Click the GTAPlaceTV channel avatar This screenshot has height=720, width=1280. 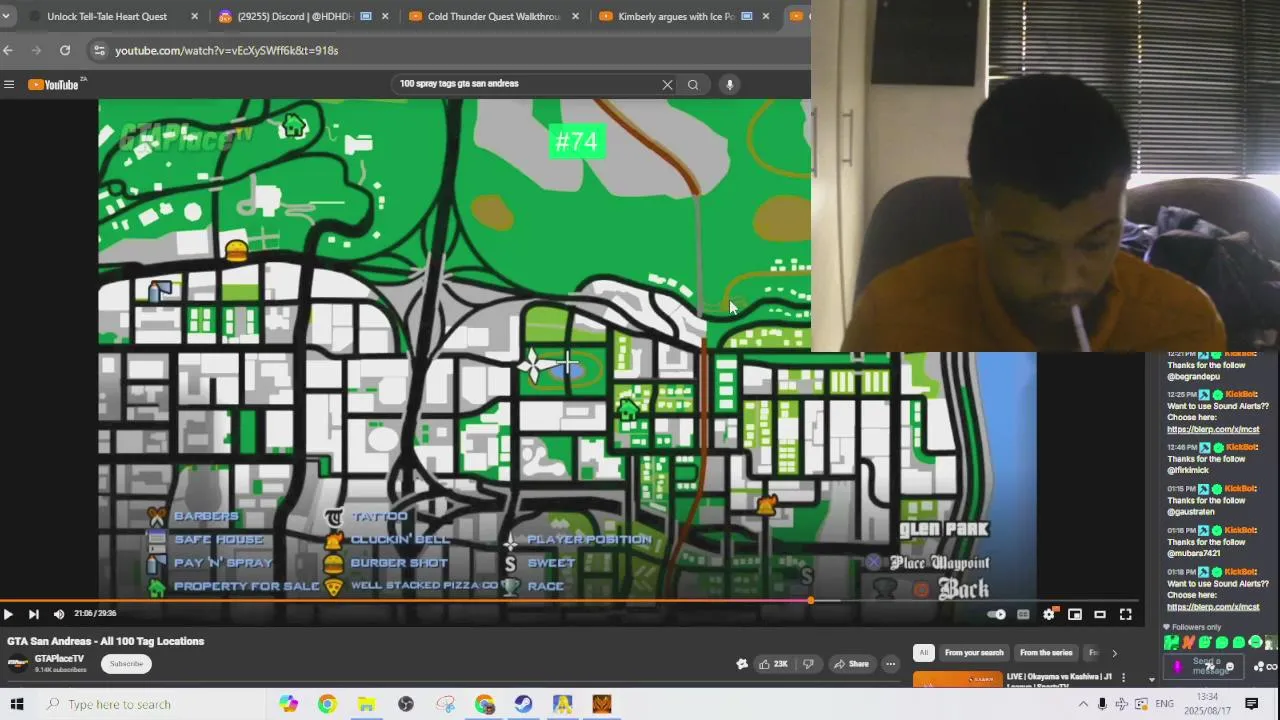[18, 664]
